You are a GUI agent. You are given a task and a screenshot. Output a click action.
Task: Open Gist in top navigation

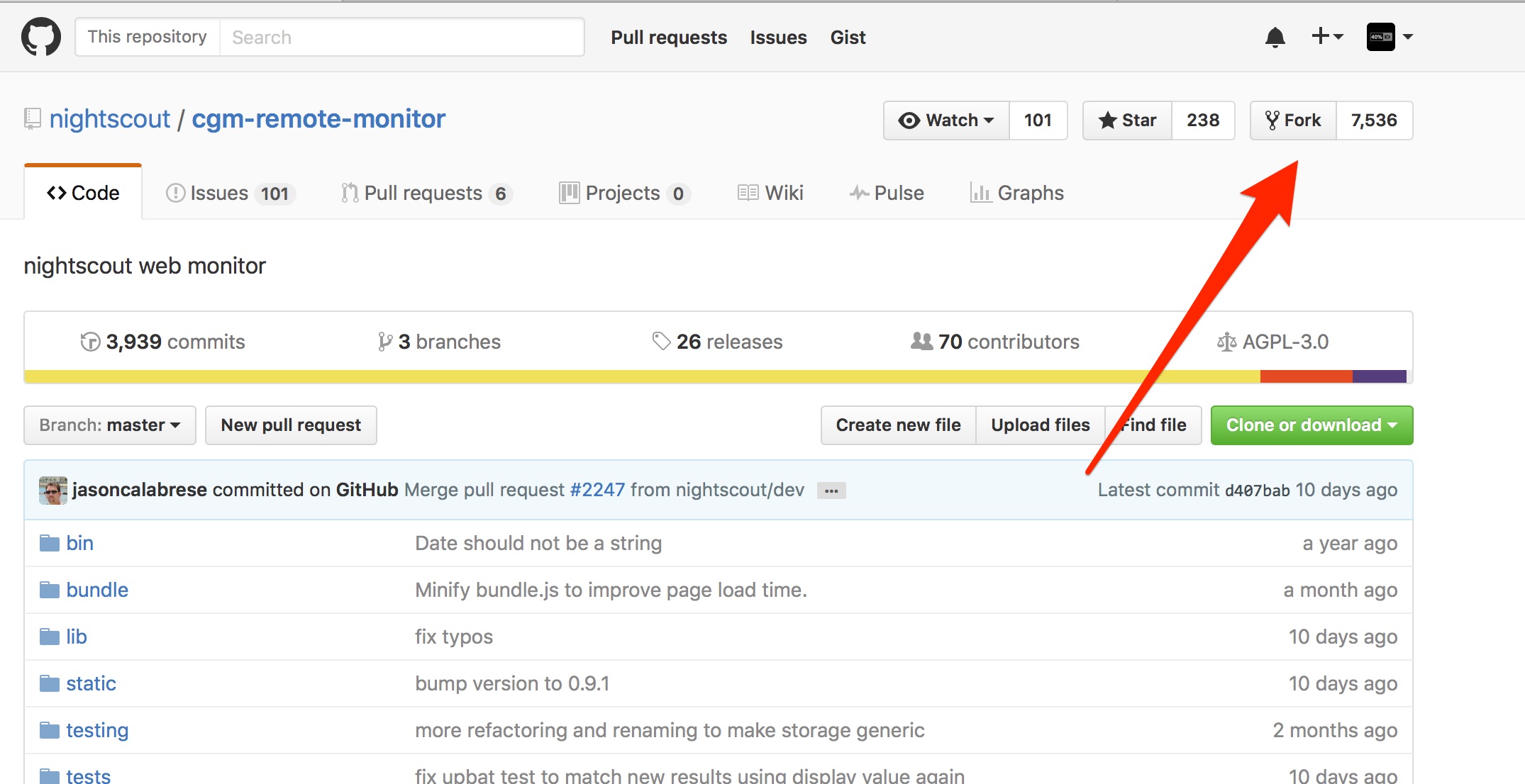pyautogui.click(x=848, y=38)
